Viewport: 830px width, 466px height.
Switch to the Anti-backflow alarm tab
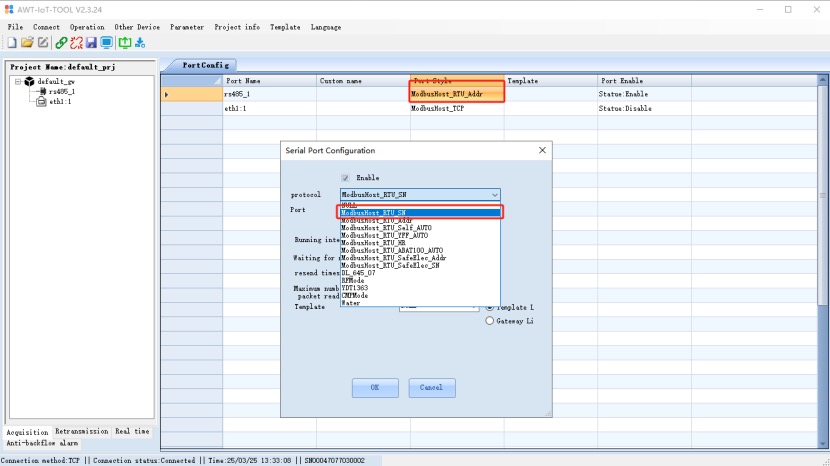point(42,443)
